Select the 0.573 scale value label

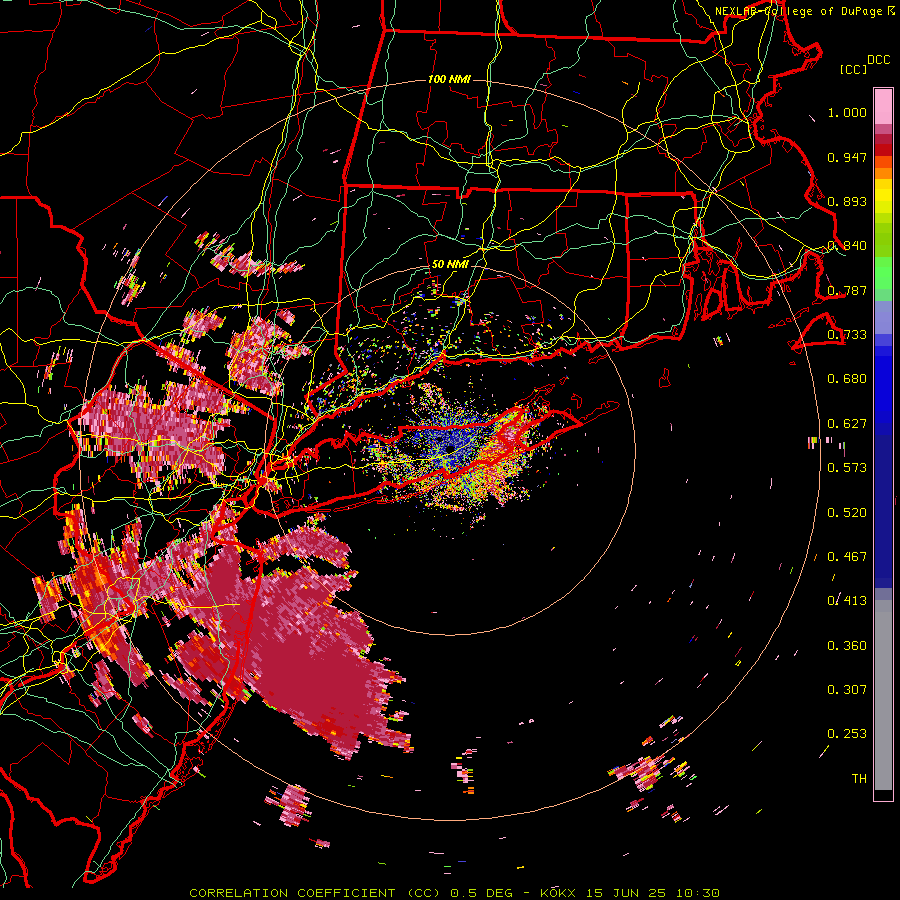[x=847, y=468]
